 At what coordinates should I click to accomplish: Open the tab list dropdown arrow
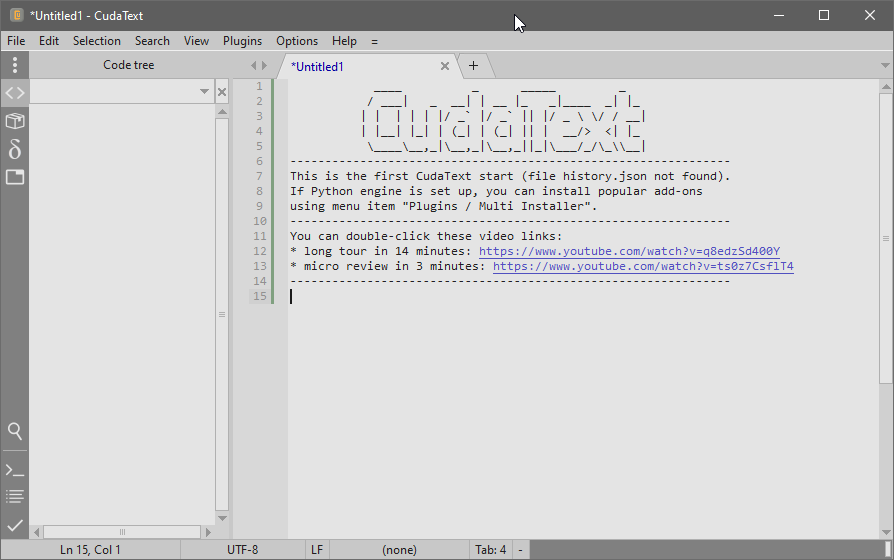pos(885,66)
